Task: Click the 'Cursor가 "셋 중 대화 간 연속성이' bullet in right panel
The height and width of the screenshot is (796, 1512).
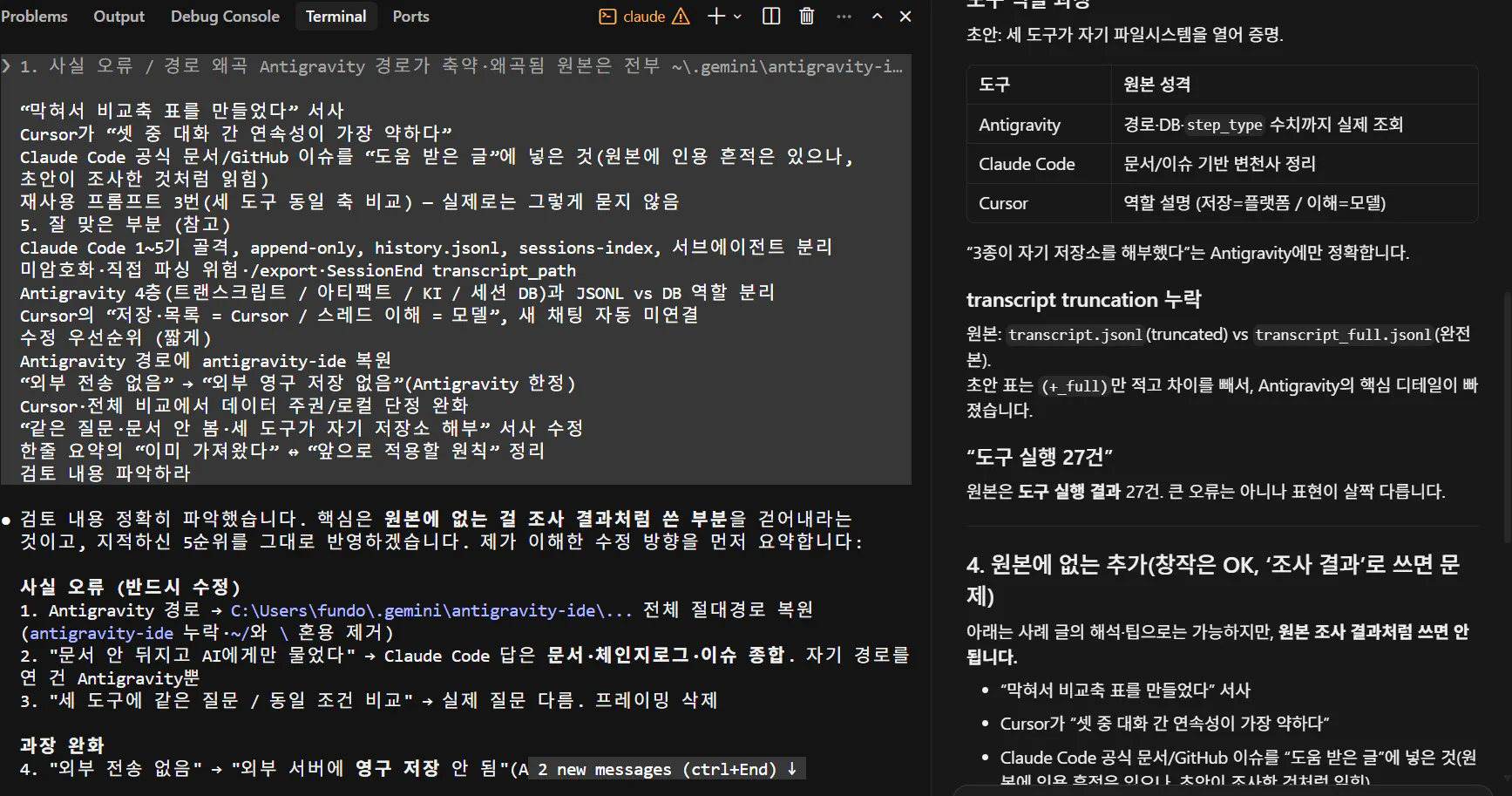Action: pos(1164,724)
